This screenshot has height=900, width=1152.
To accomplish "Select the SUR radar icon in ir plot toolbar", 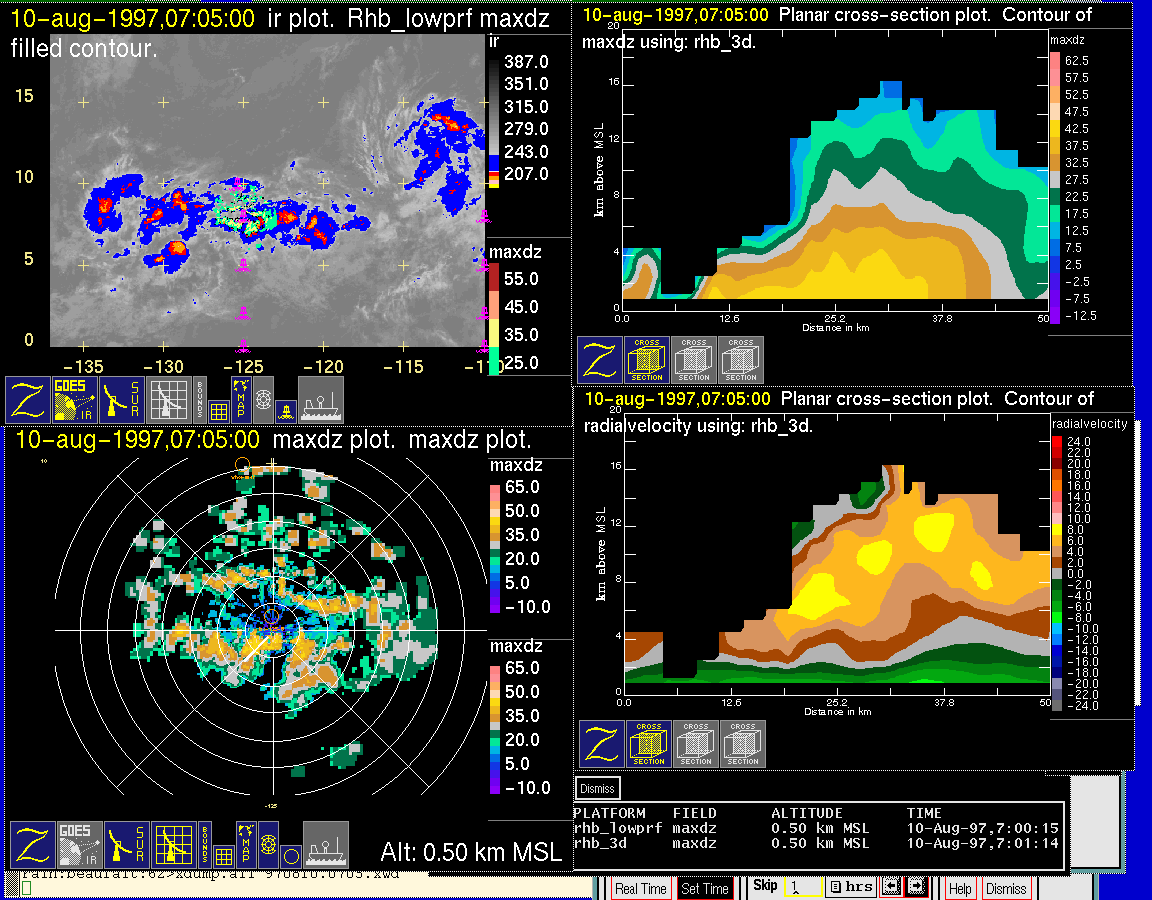I will click(x=123, y=400).
